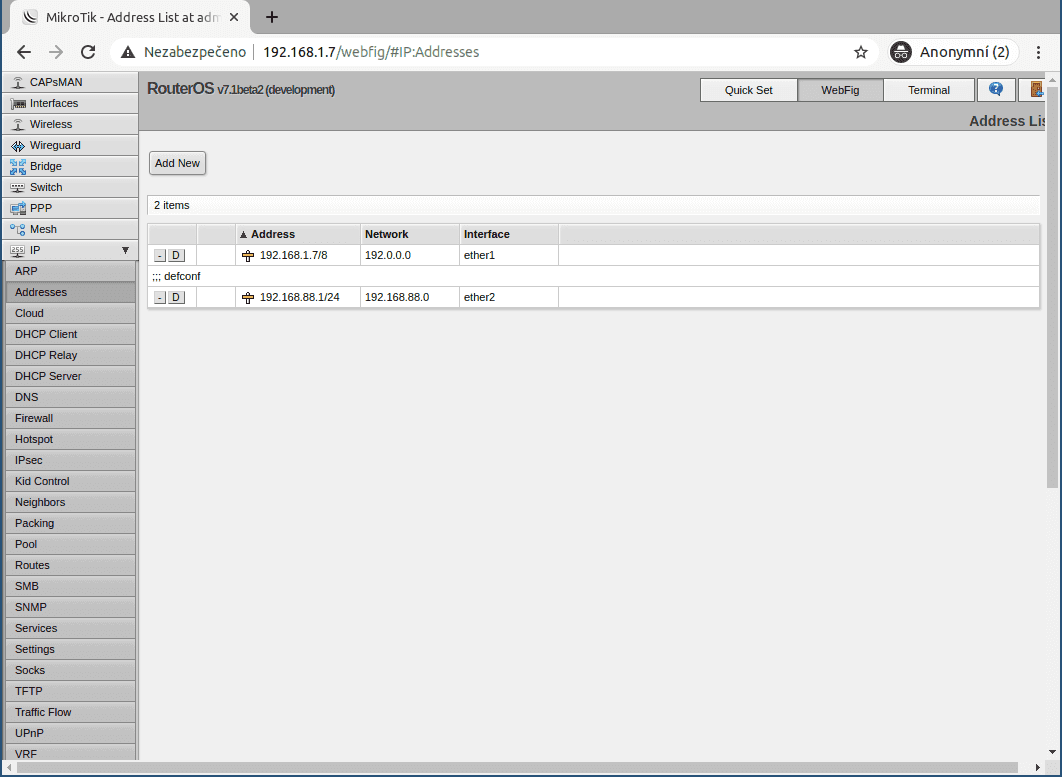Screen dimensions: 1062x777
Task: Click Add New address button
Action: pyautogui.click(x=177, y=163)
